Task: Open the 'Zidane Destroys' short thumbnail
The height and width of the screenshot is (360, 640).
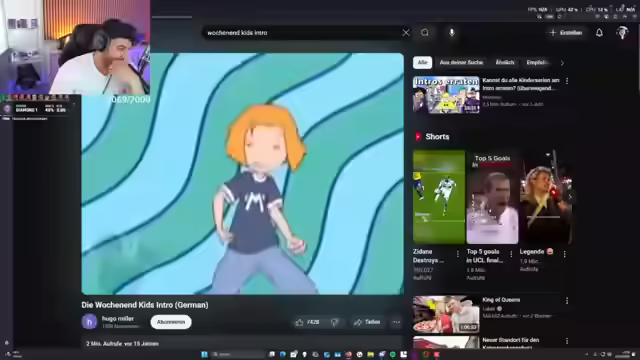Action: point(439,197)
